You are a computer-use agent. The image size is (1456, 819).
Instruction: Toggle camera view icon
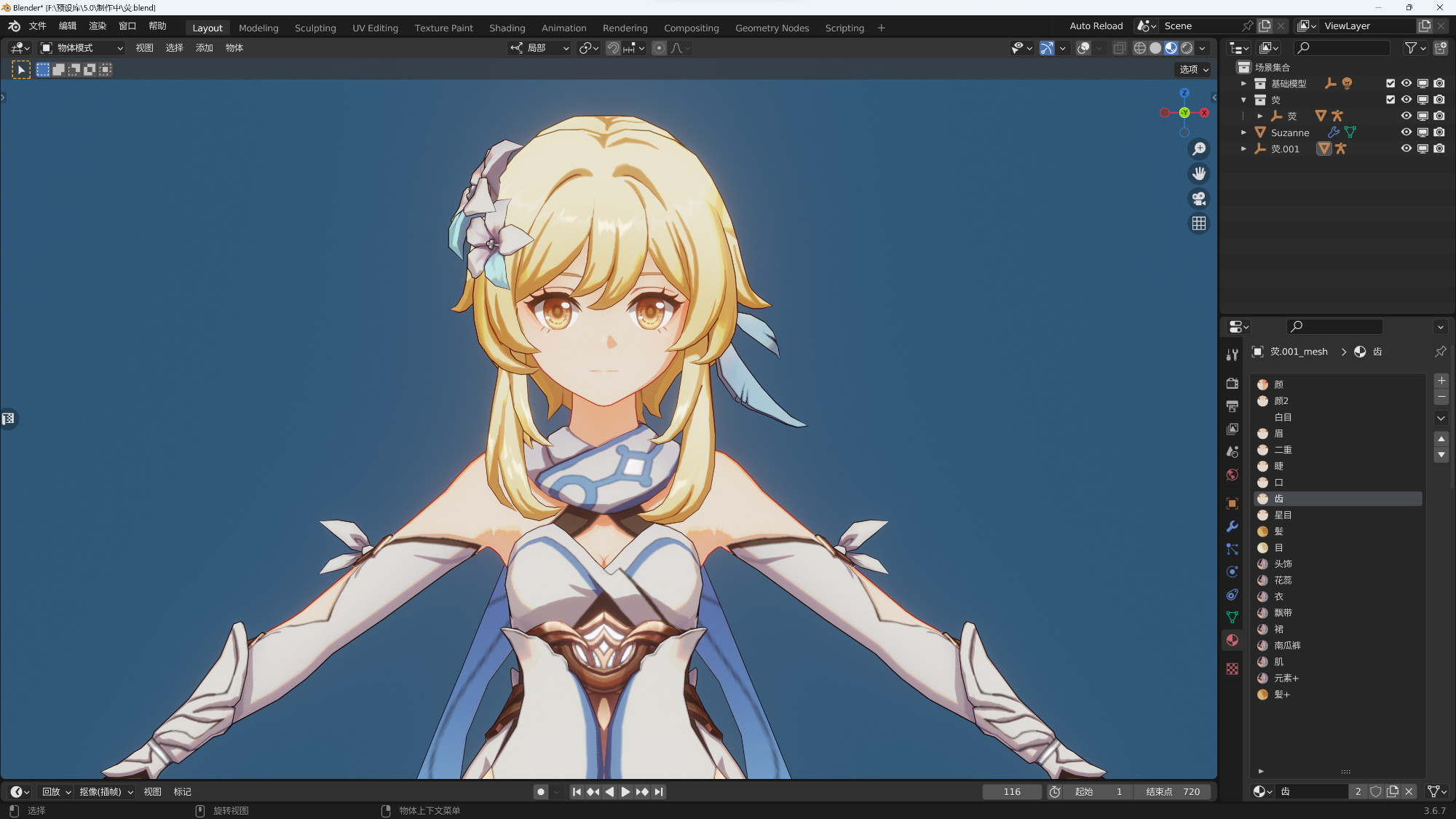pos(1198,199)
